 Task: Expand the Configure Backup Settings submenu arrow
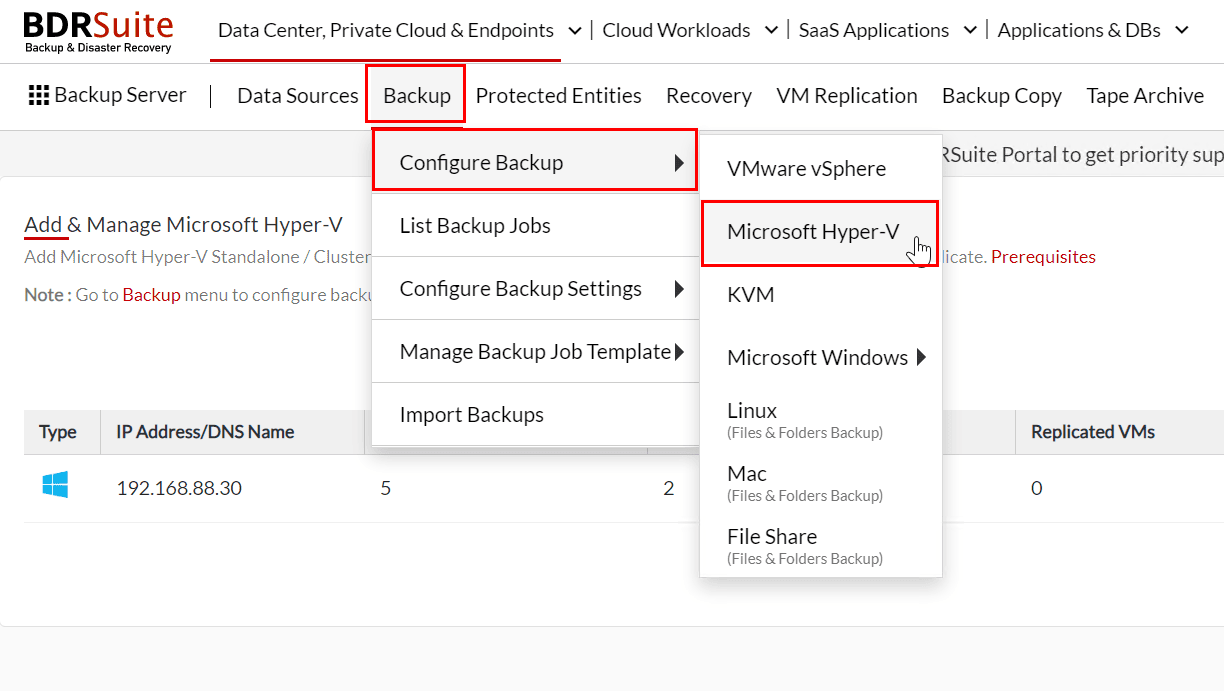tap(679, 289)
